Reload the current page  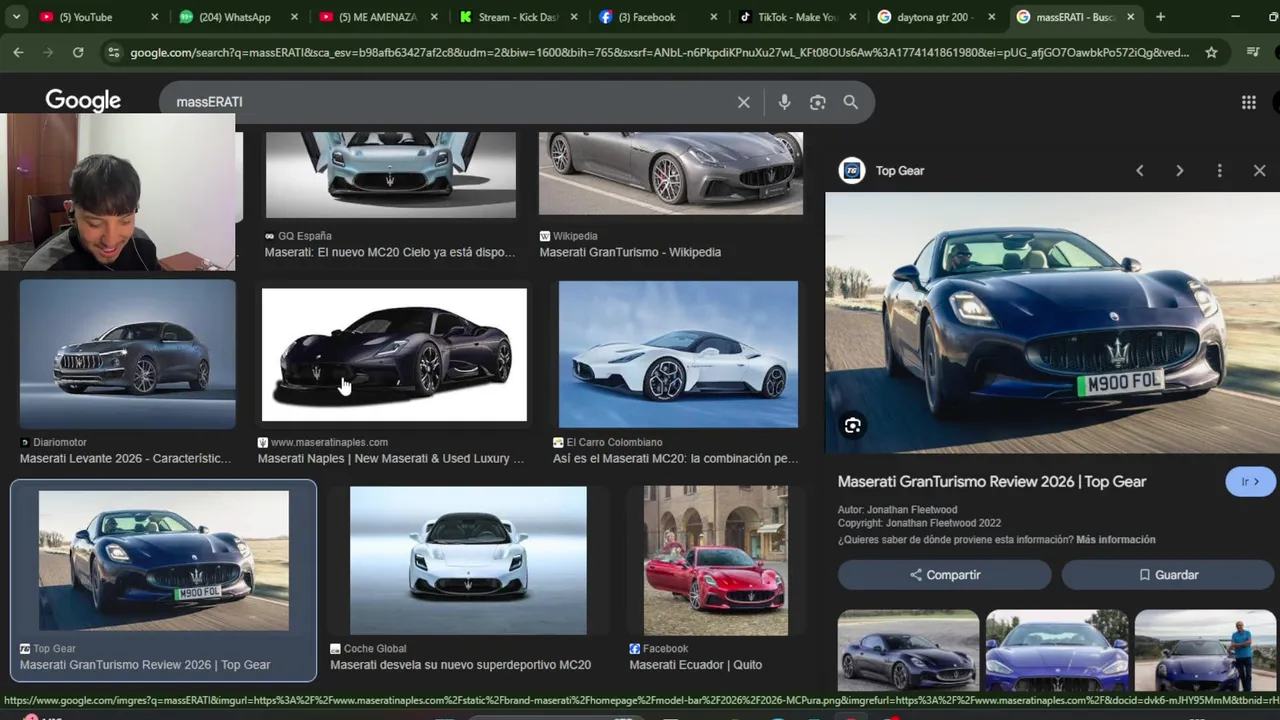[x=78, y=52]
